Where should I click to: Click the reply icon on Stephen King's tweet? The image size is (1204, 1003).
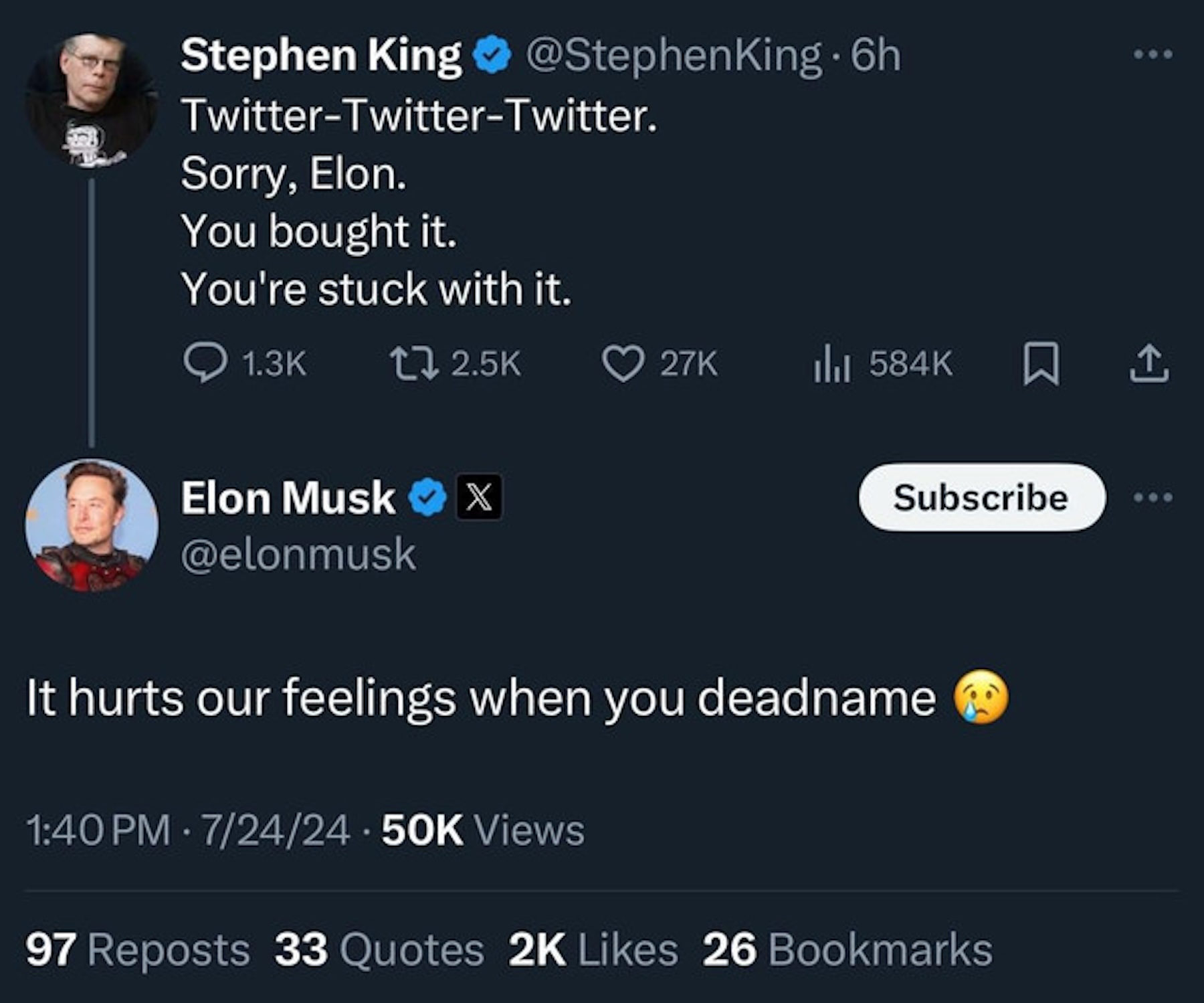pos(205,363)
